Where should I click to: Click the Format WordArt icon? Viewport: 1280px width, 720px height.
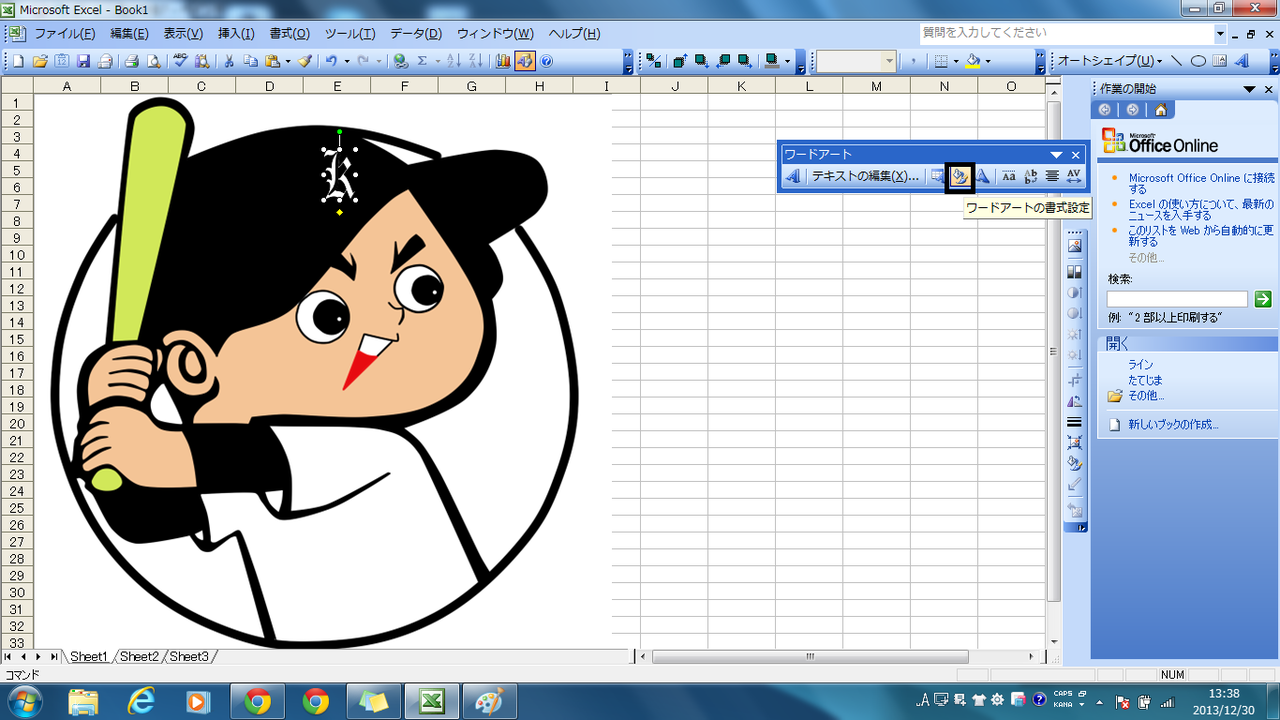[x=960, y=176]
